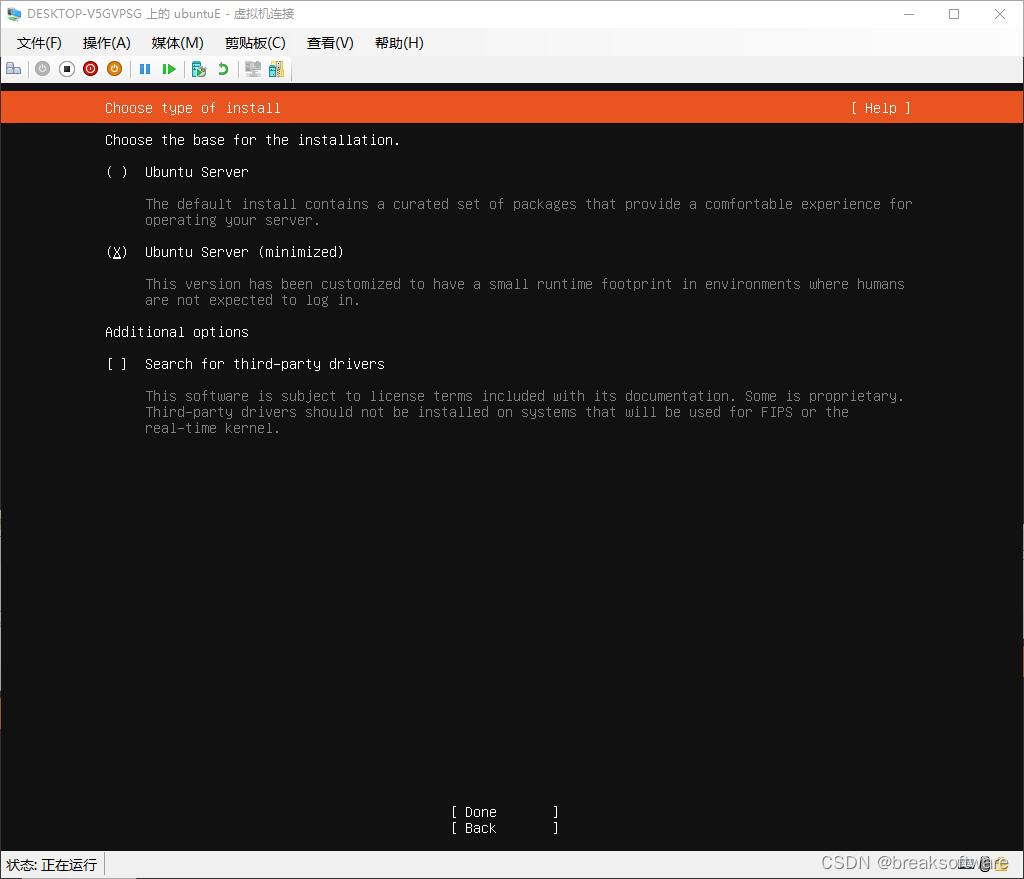Click the greyed-out enhanced session monitor icon
The height and width of the screenshot is (879, 1024).
tap(253, 69)
